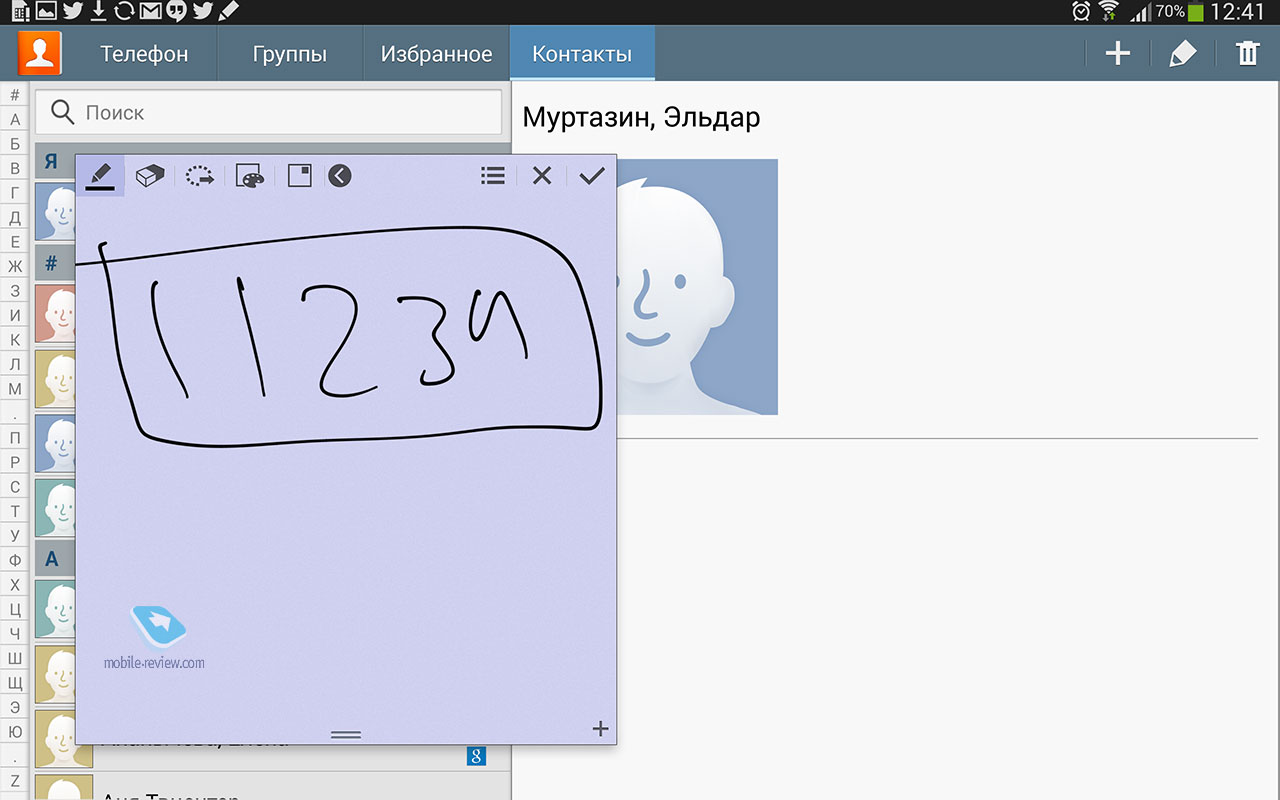
Task: Save the memo with the checkmark
Action: [x=592, y=176]
